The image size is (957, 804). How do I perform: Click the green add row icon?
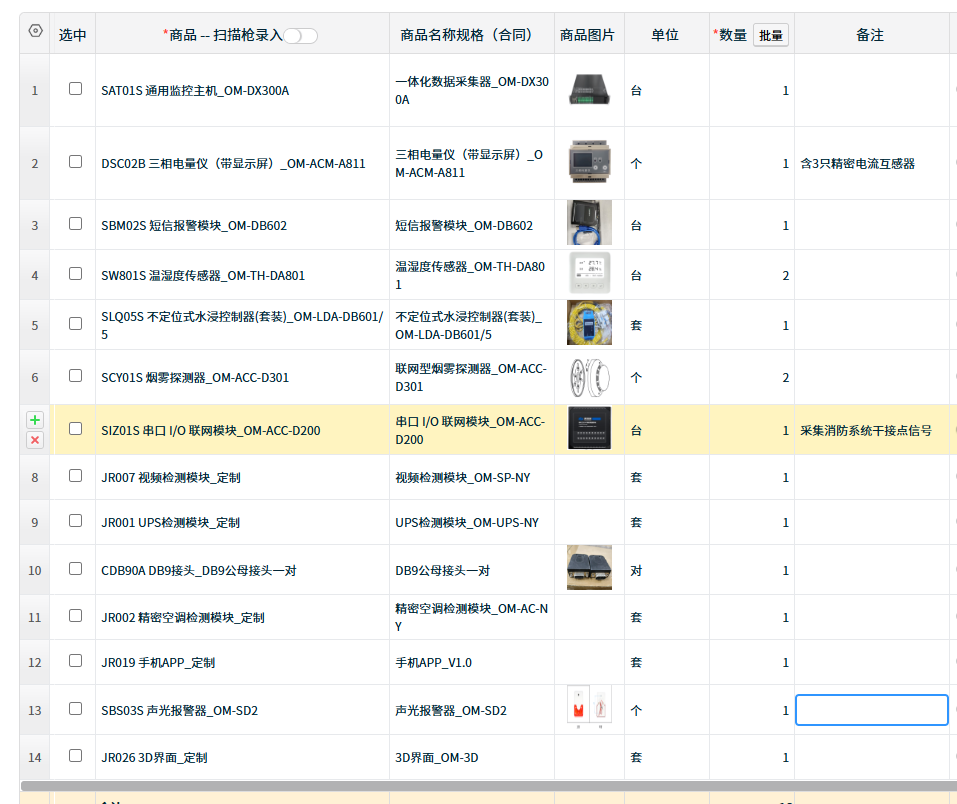[35, 420]
